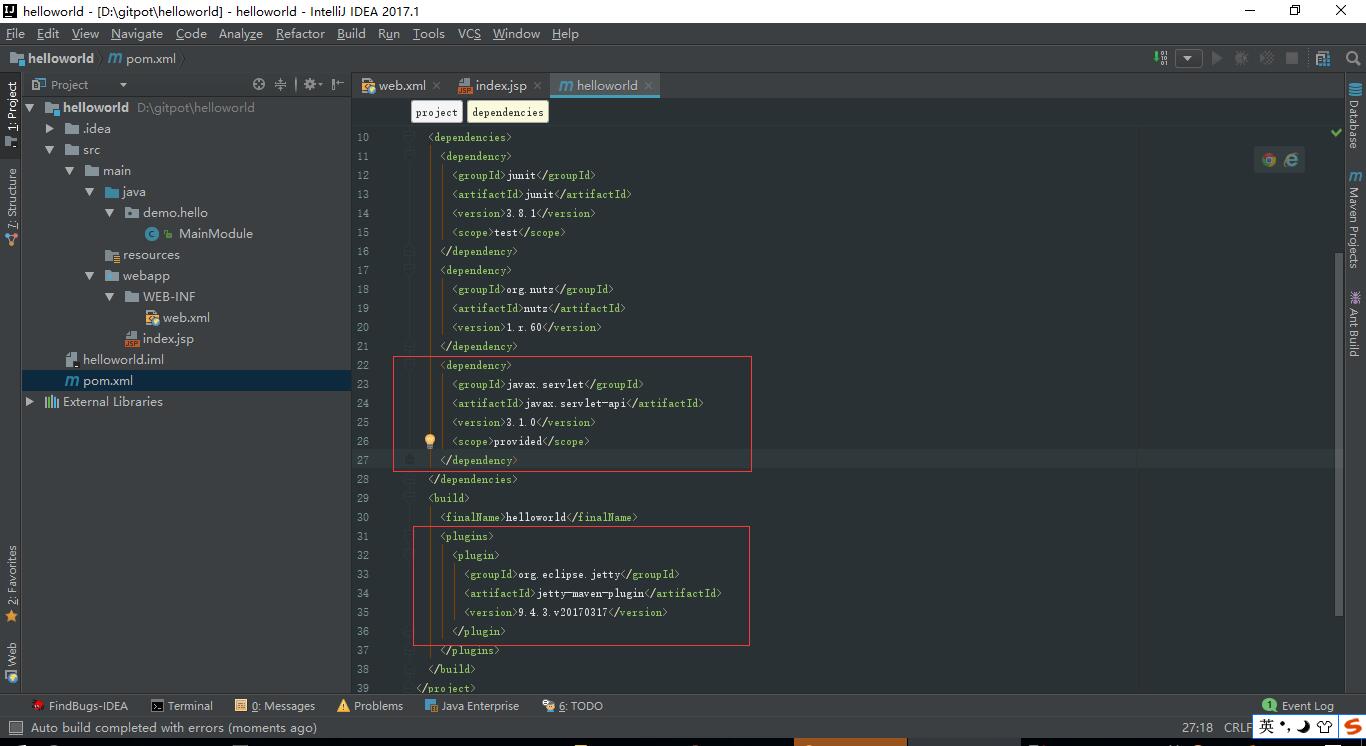The image size is (1366, 746).
Task: Click the intention light bulb in gutter
Action: [430, 441]
